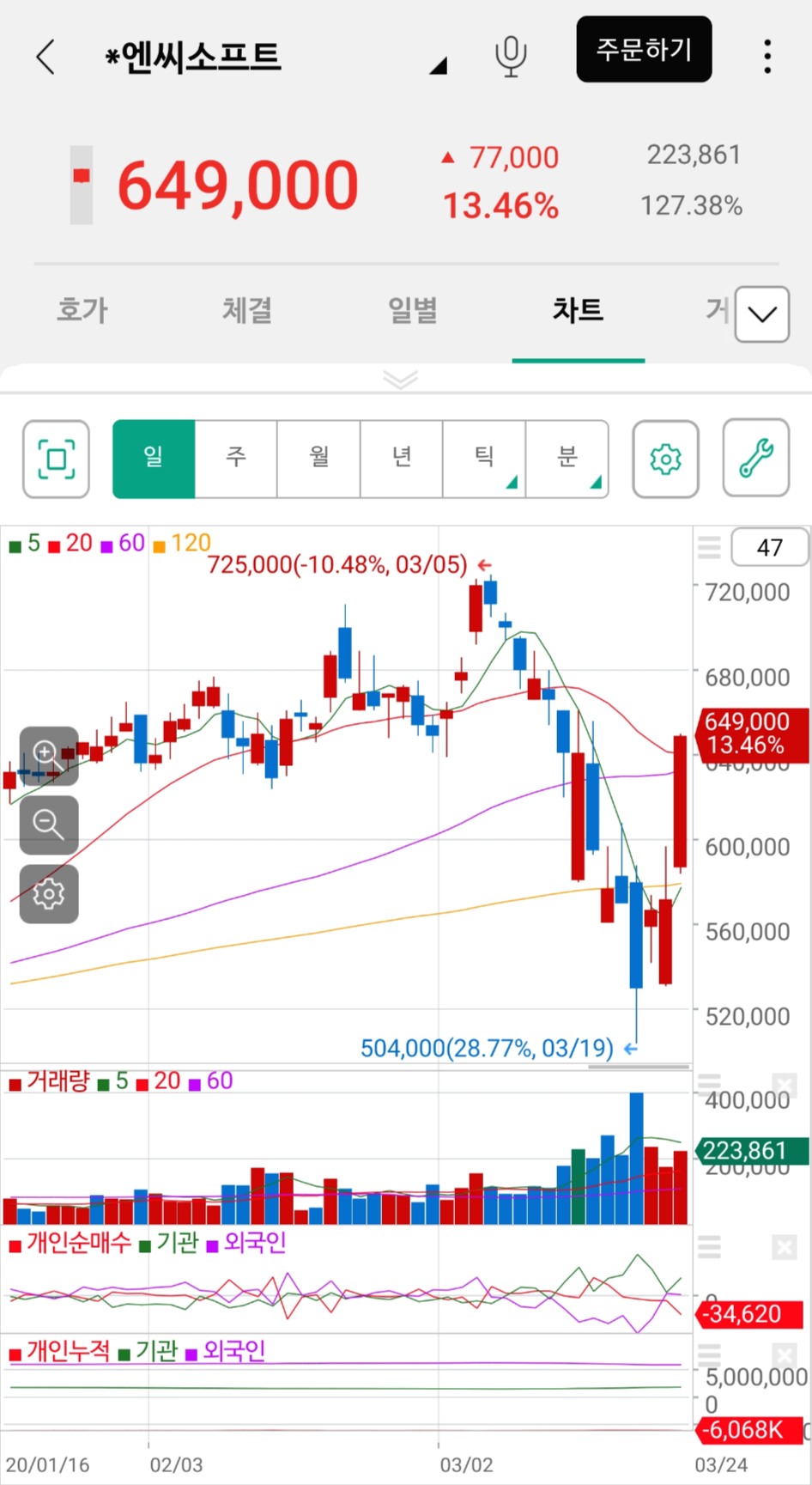The image size is (812, 1485).
Task: Edit the candle count field 47
Action: (x=769, y=547)
